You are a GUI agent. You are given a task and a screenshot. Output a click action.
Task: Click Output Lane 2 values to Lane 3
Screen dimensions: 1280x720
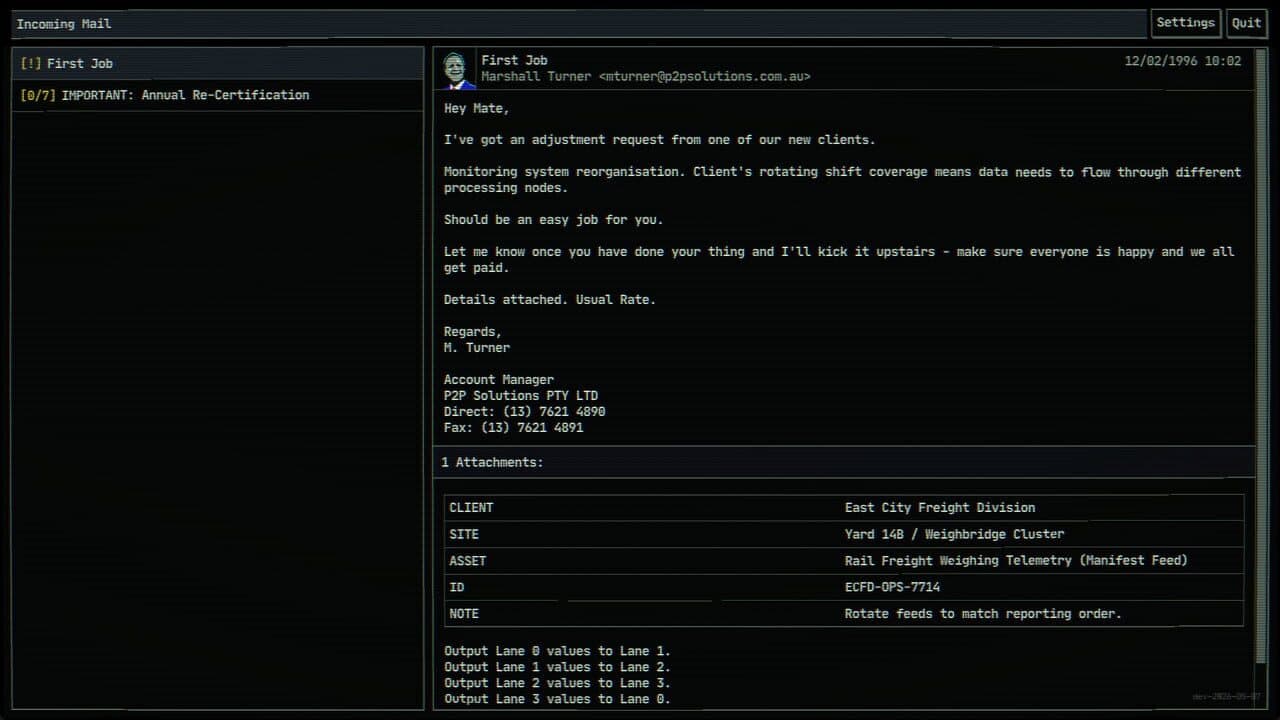coord(557,683)
